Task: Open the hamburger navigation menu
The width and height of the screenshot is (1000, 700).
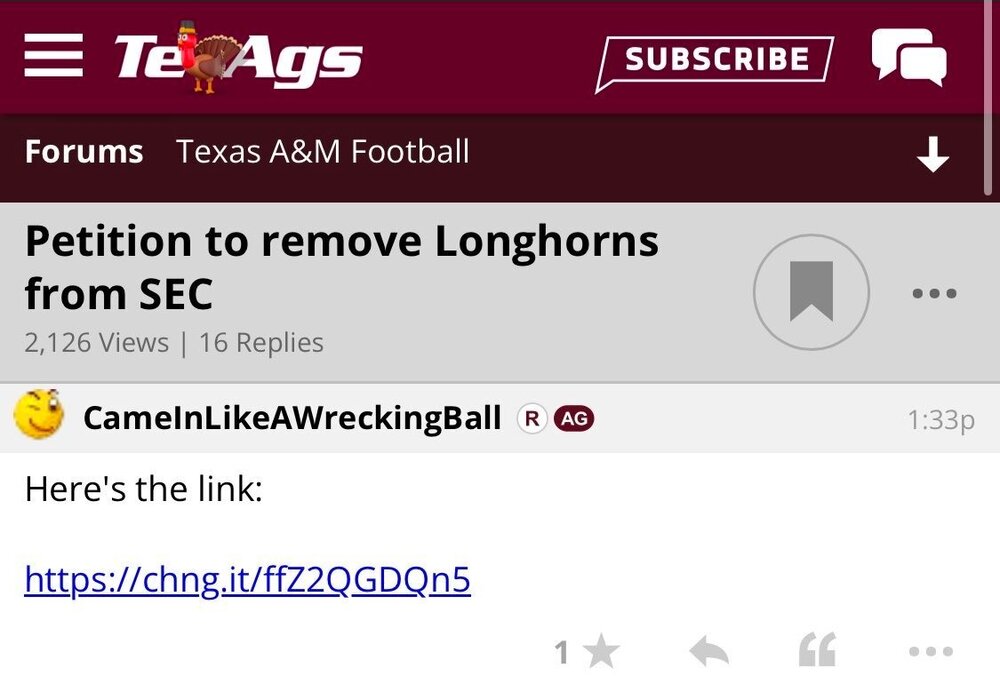Action: [53, 57]
